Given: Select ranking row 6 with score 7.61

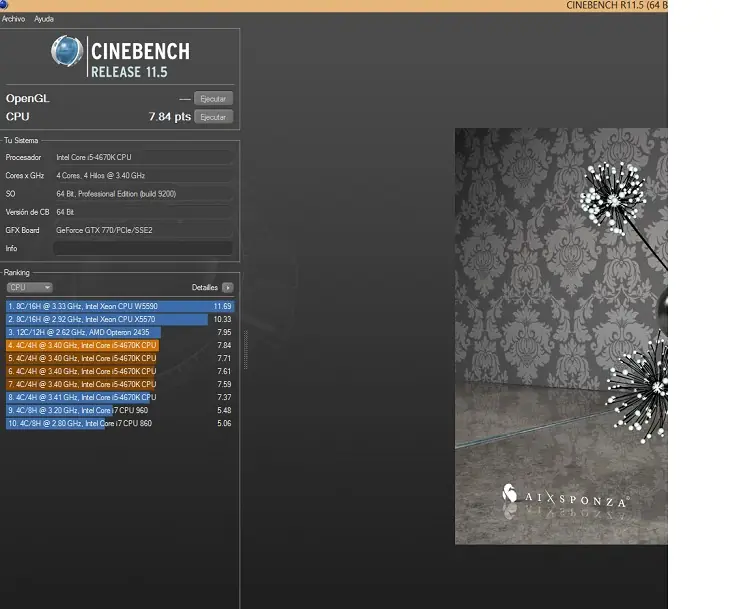Looking at the screenshot, I should pos(120,371).
